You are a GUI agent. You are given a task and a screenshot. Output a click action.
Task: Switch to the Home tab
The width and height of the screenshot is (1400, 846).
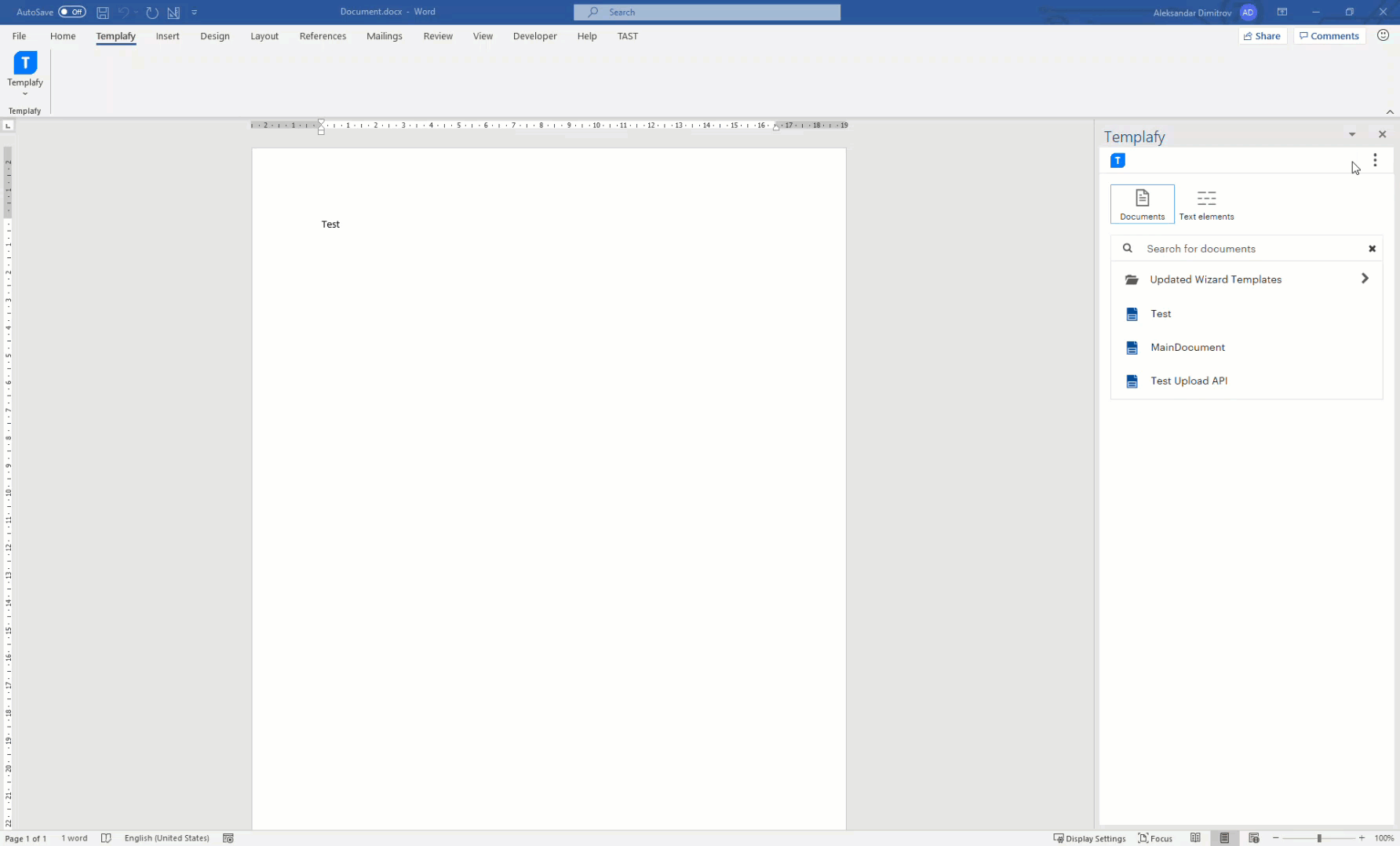63,36
